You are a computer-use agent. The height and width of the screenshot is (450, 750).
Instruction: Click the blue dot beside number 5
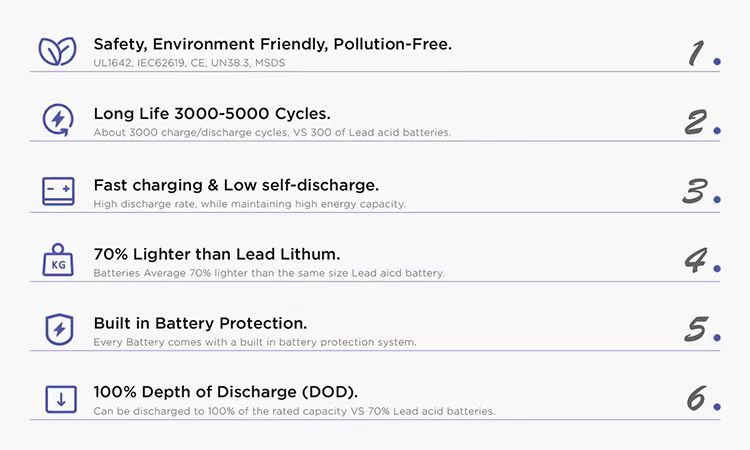[x=717, y=338]
